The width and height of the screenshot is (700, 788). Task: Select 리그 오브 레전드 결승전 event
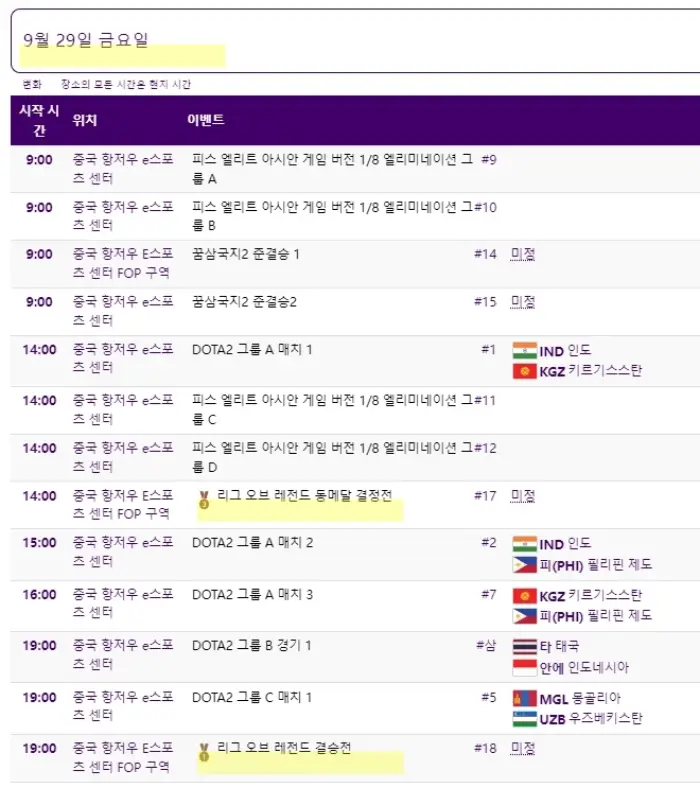click(284, 748)
